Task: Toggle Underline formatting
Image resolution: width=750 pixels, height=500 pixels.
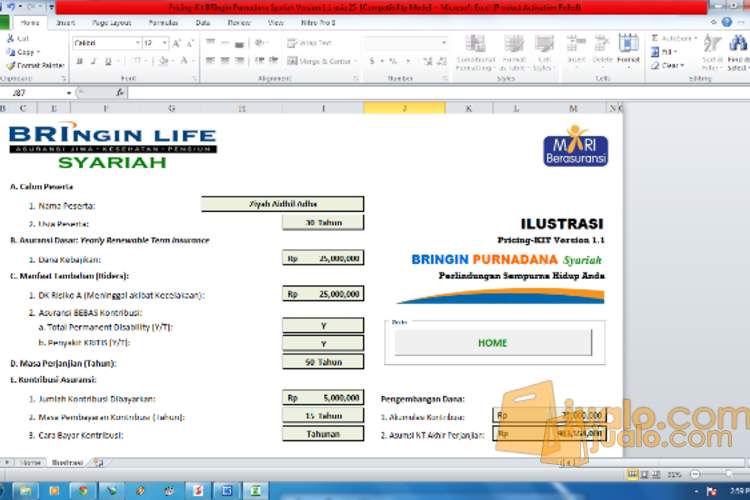Action: (108, 61)
